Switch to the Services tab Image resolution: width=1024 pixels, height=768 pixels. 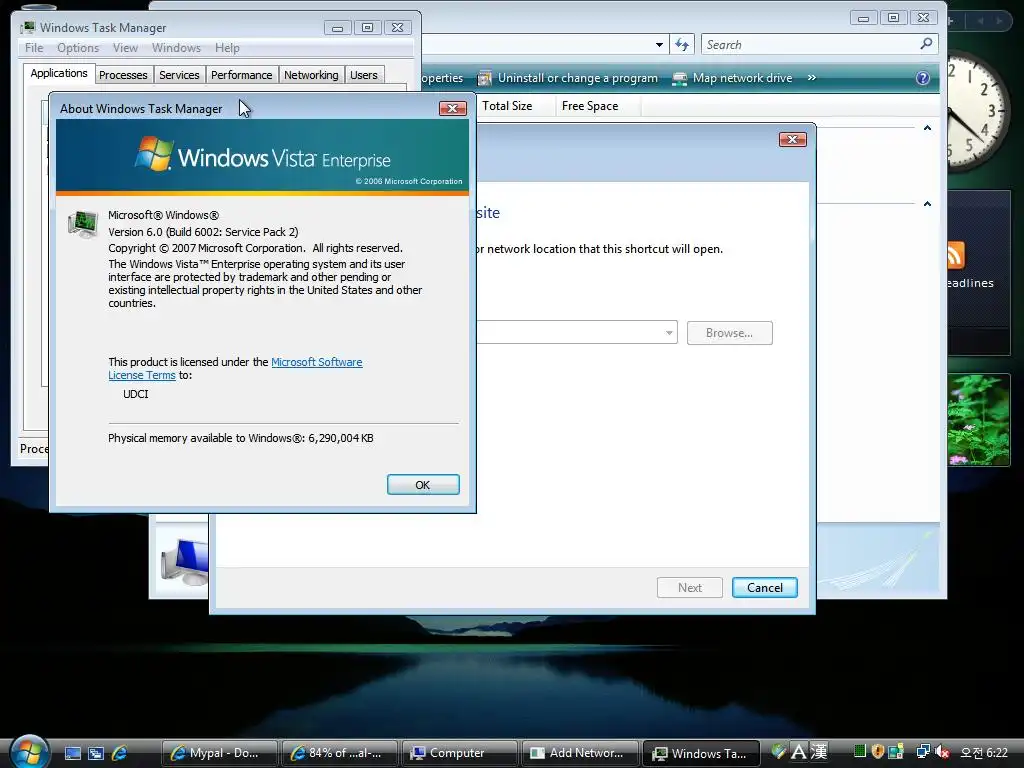pos(179,75)
